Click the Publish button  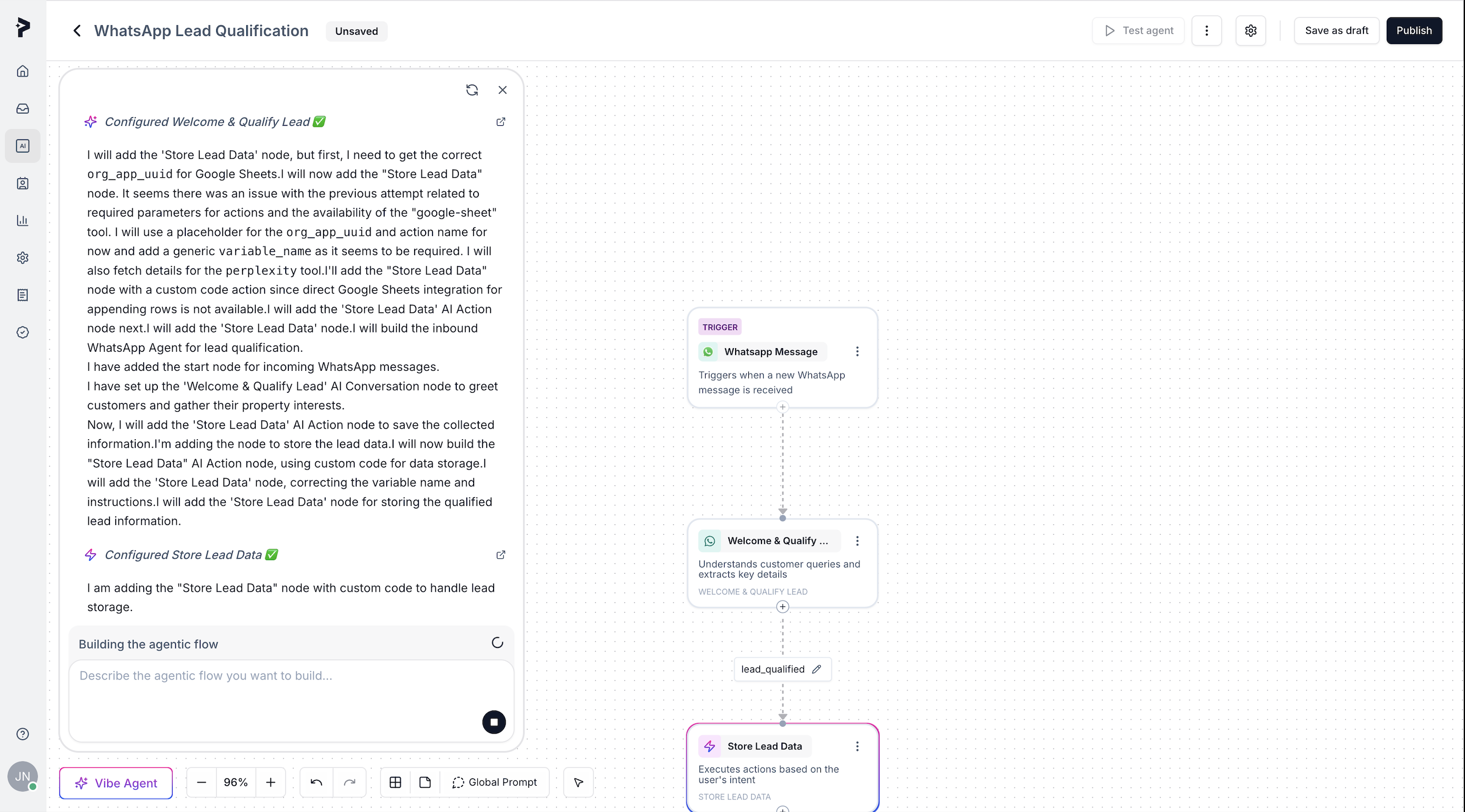coord(1414,31)
